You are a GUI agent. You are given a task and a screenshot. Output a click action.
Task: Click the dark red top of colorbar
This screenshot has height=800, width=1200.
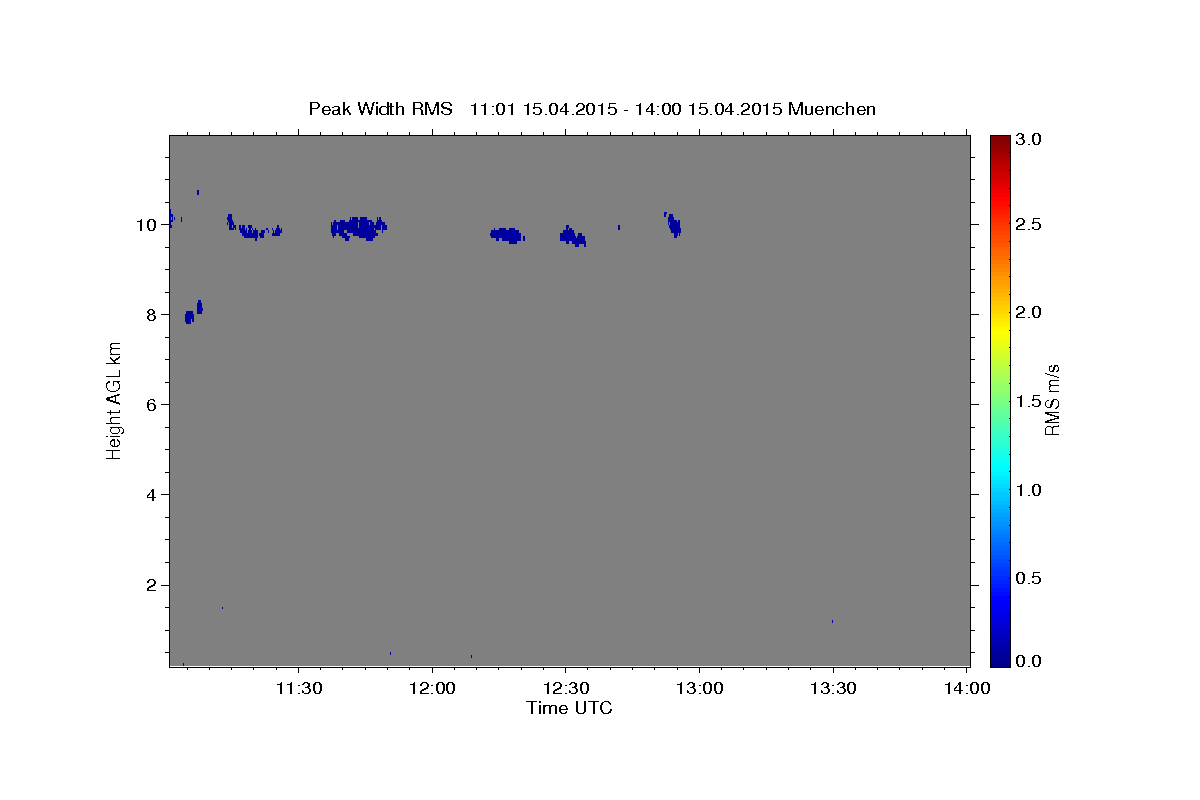click(x=1000, y=140)
